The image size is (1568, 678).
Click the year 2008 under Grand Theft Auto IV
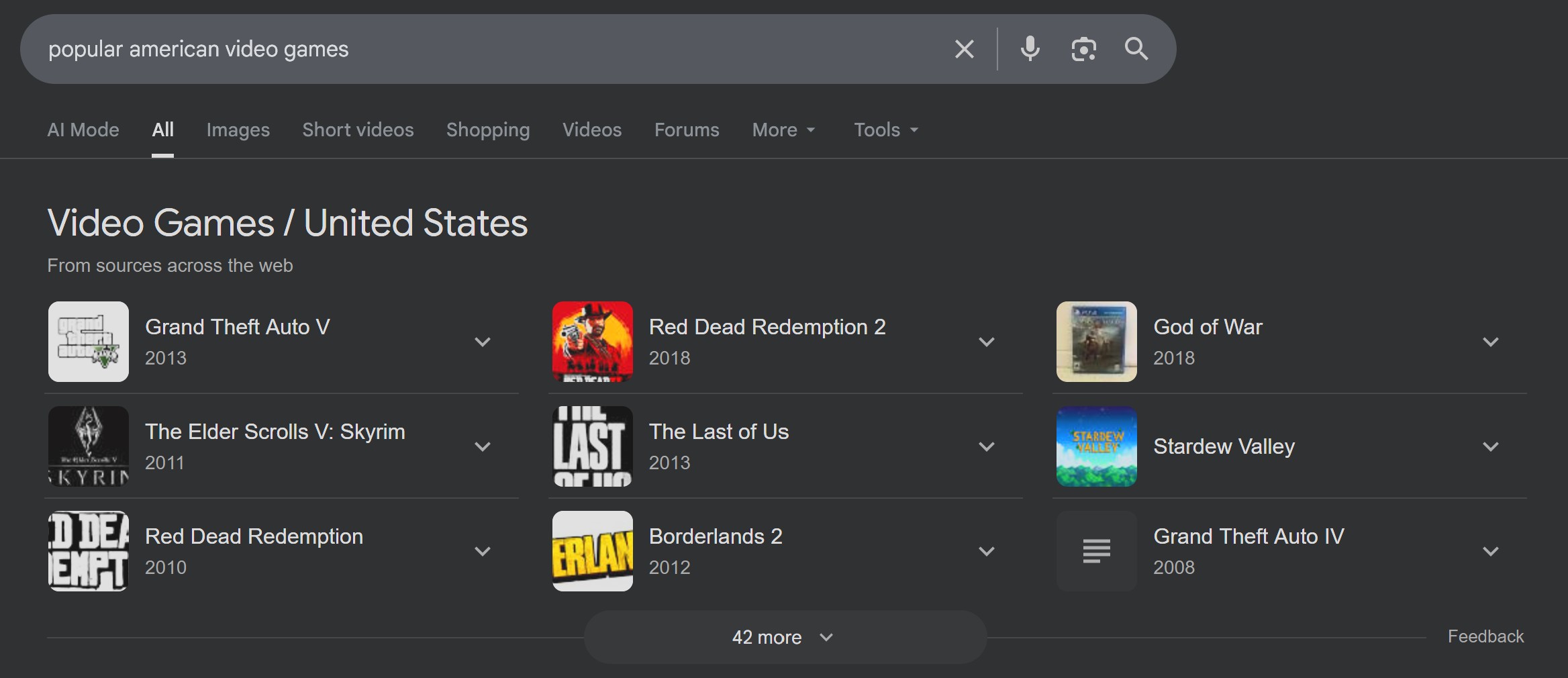tap(1174, 567)
